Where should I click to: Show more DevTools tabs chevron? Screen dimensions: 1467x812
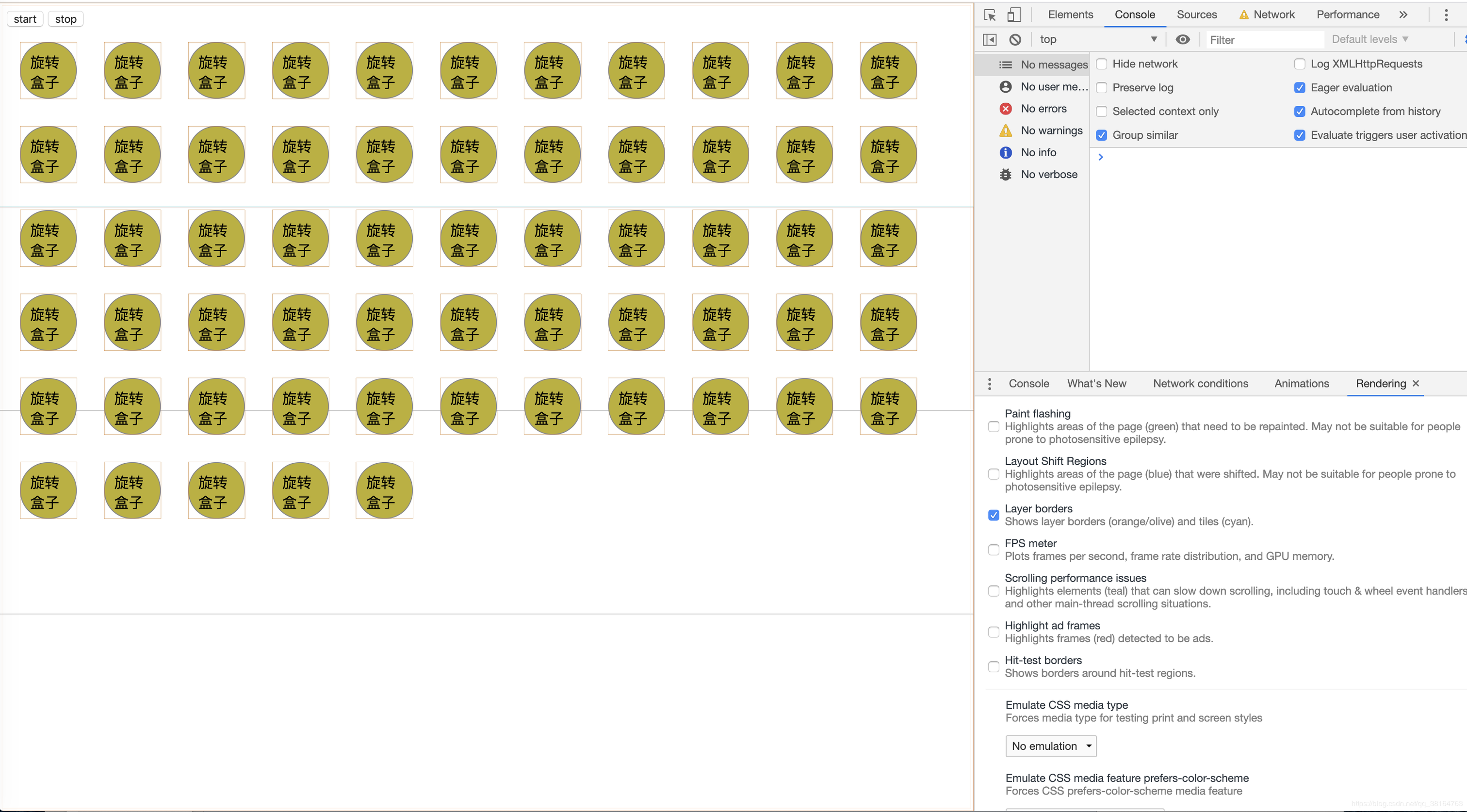point(1403,15)
